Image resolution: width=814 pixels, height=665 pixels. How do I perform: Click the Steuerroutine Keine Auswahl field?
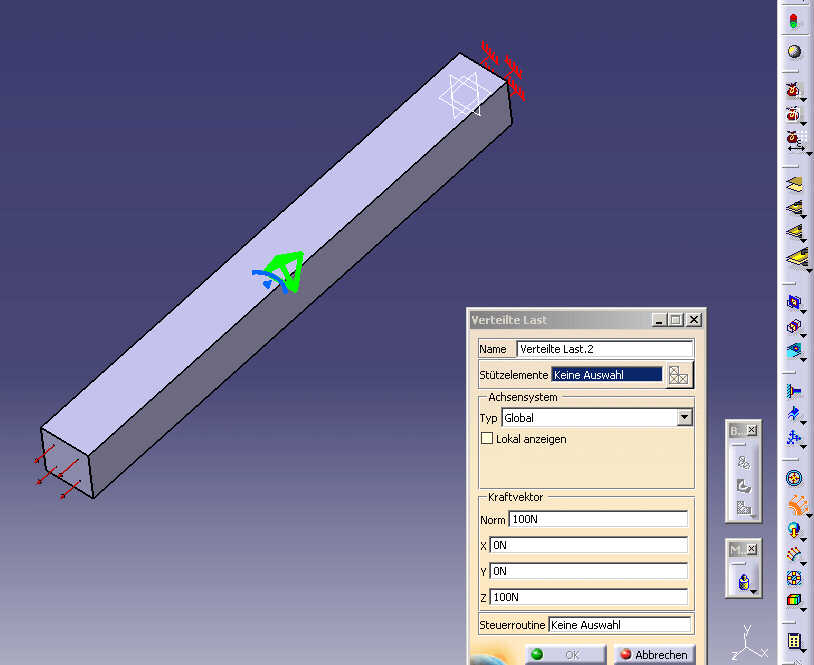point(619,625)
